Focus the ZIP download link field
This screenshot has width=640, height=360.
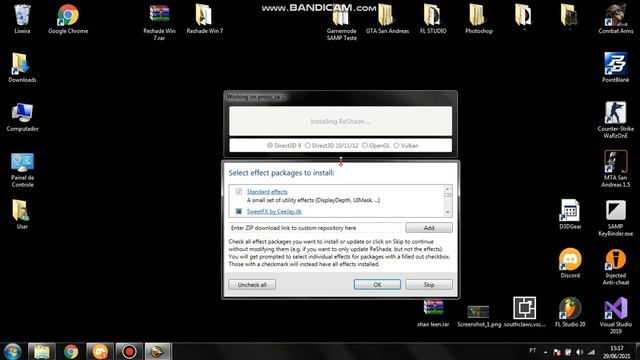pyautogui.click(x=314, y=228)
